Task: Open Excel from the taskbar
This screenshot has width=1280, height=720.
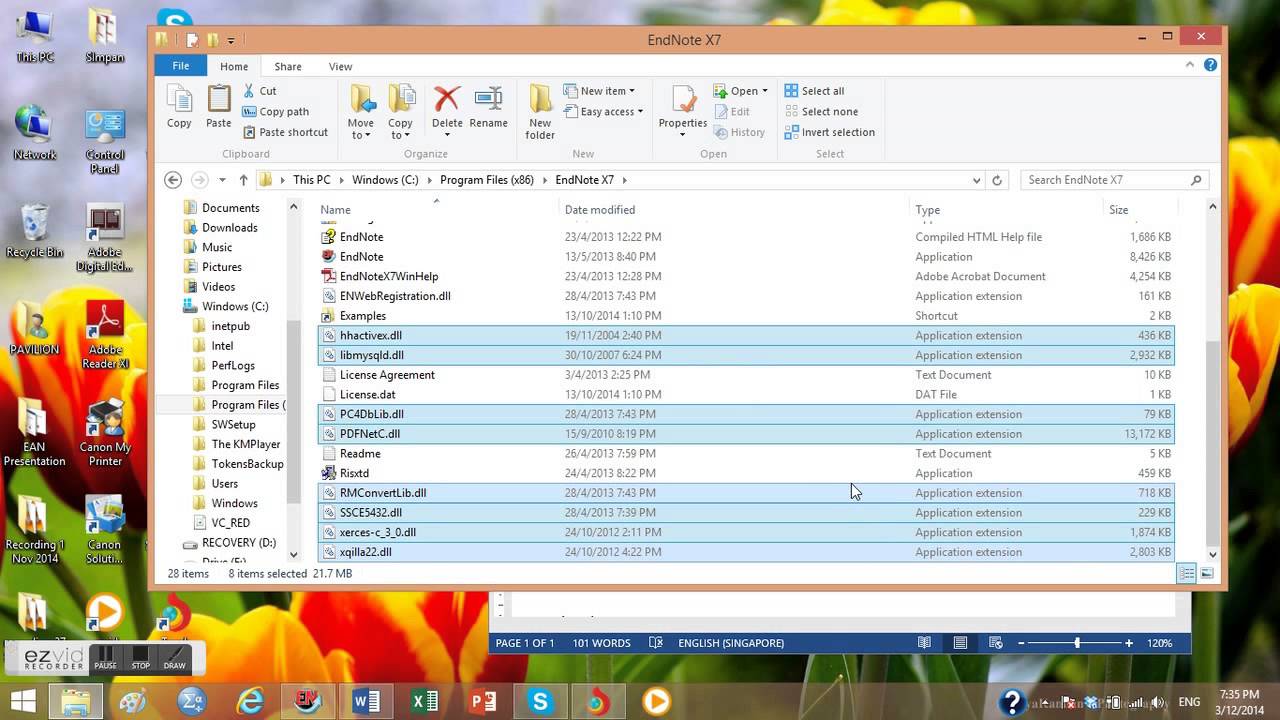Action: tap(425, 701)
